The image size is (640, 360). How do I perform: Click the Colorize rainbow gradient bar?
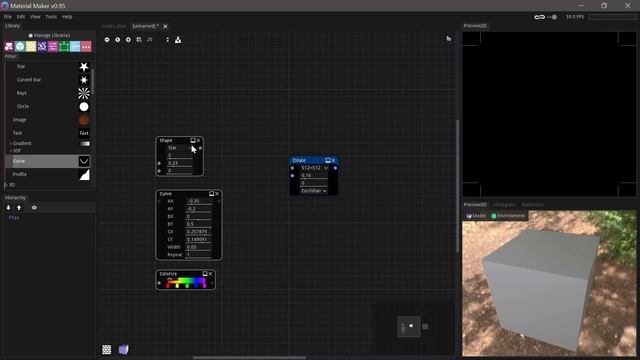(x=186, y=282)
